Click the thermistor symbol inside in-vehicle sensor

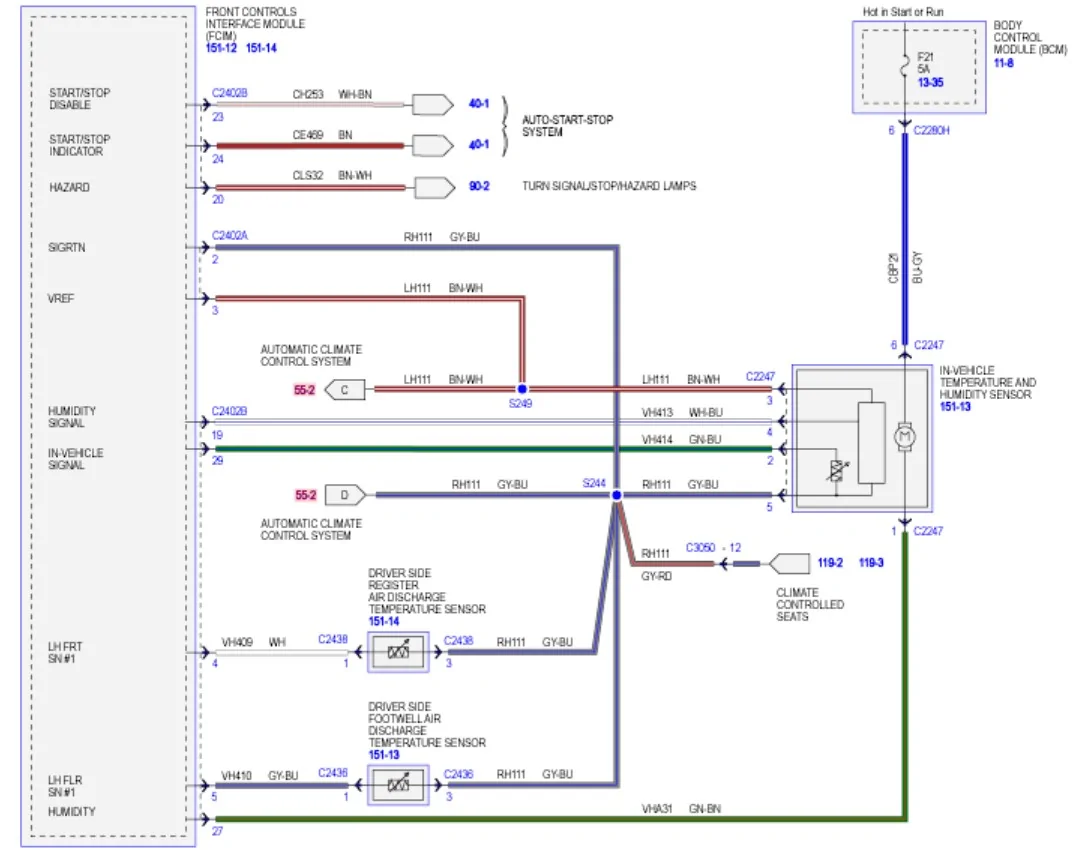point(837,470)
